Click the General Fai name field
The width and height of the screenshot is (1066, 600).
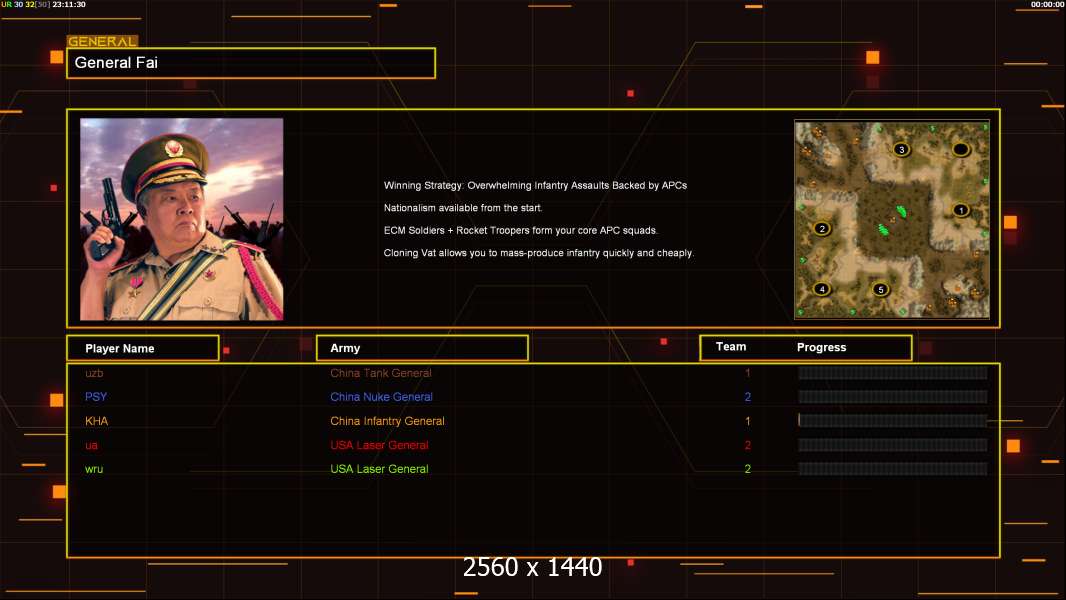click(x=250, y=63)
